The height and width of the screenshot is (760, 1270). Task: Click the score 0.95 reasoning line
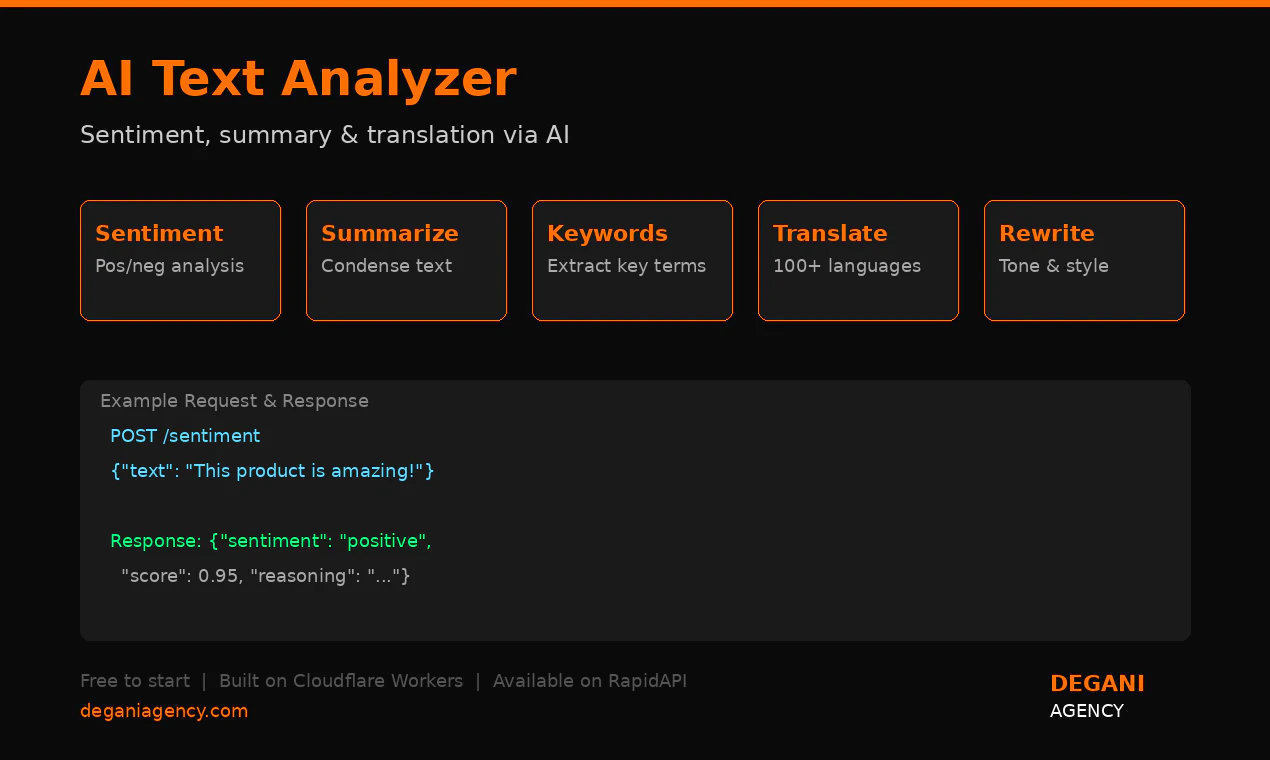coord(265,576)
